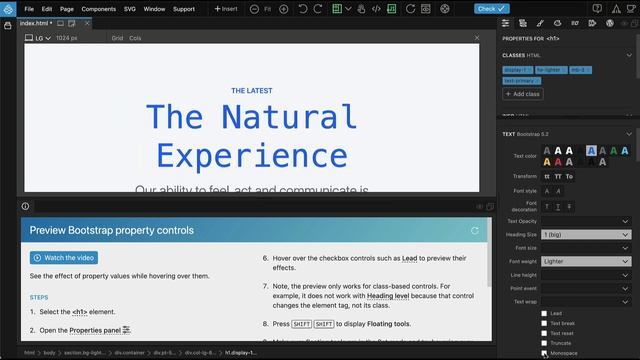Toggle strikethrough font decoration button
Viewport: 640px width, 360px height.
569,207
